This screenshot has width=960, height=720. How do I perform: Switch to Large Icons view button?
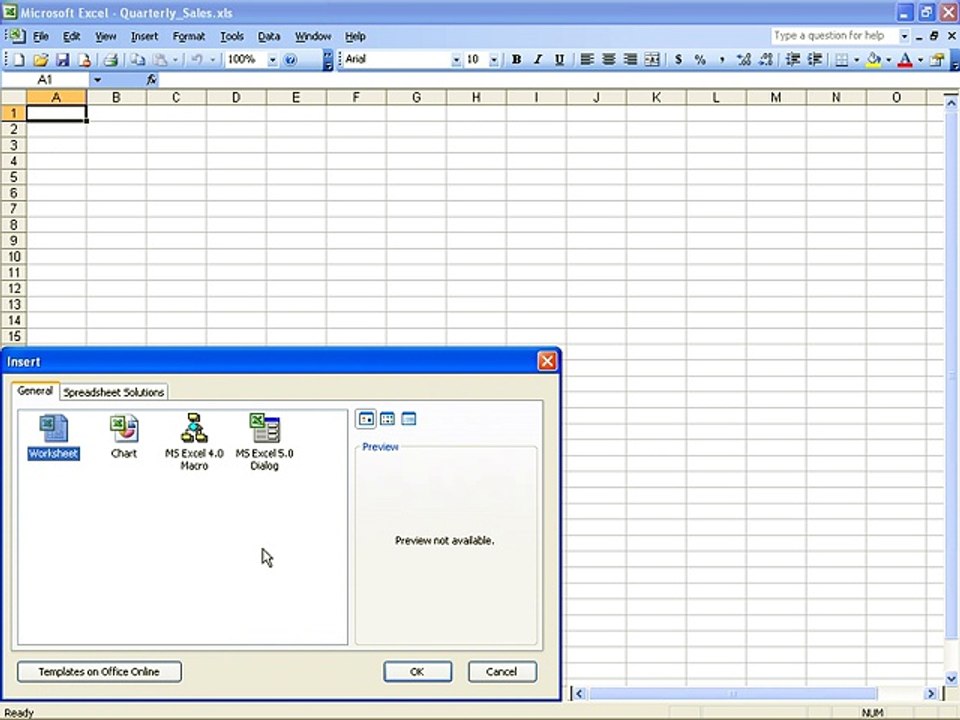click(x=366, y=419)
